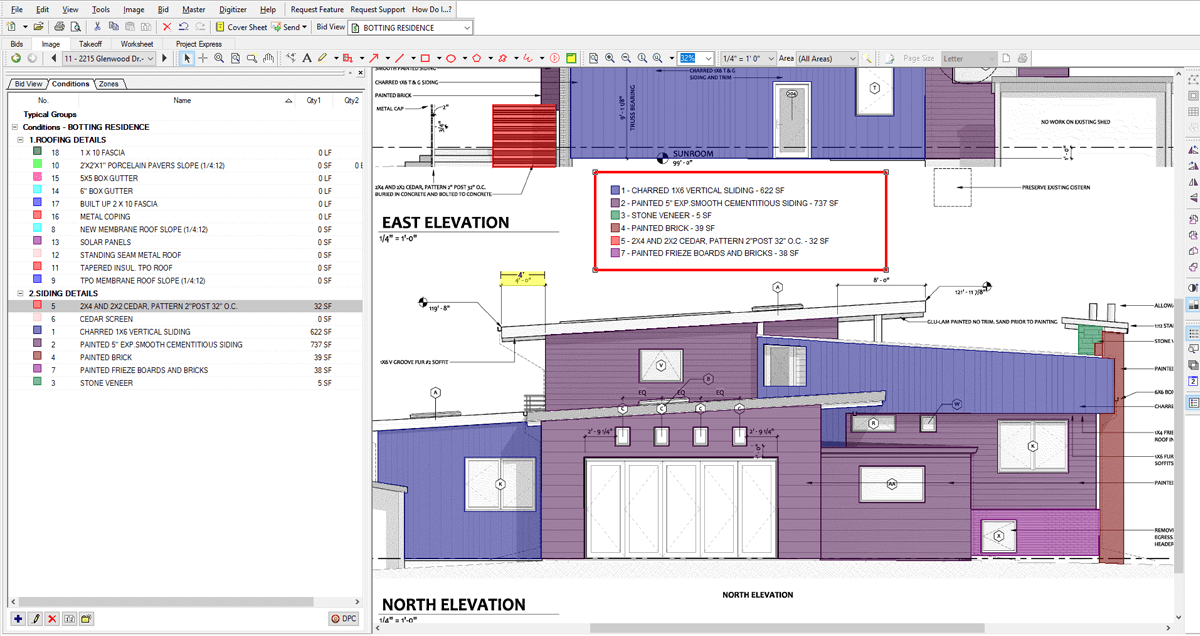Open the Digitizer menu
This screenshot has height=636, width=1200.
(232, 9)
